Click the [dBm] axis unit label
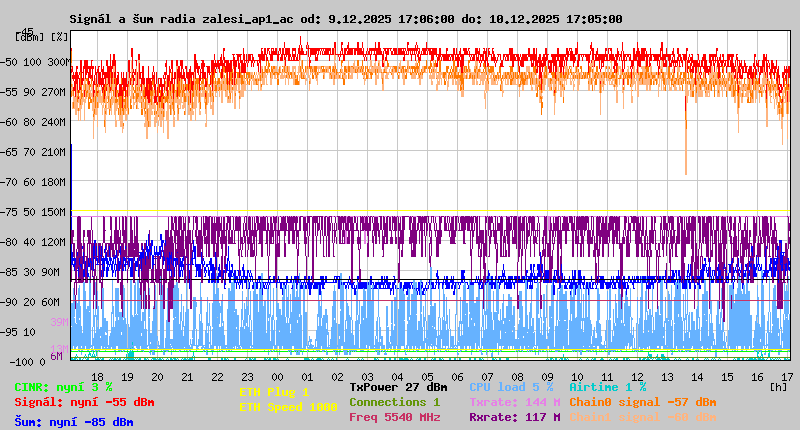The height and width of the screenshot is (430, 800). click(30, 37)
